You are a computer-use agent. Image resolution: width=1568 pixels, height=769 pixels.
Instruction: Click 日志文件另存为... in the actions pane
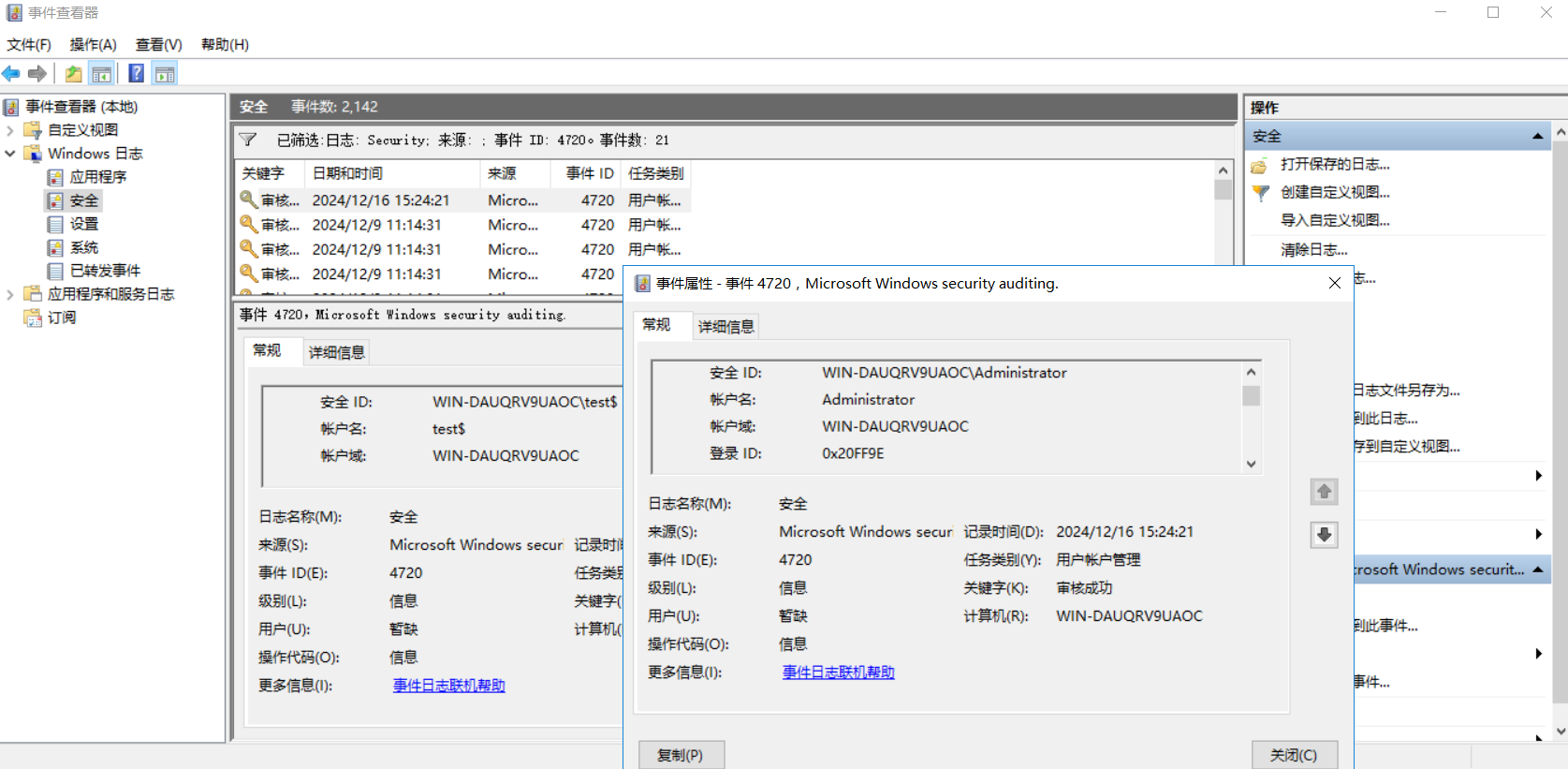1407,391
